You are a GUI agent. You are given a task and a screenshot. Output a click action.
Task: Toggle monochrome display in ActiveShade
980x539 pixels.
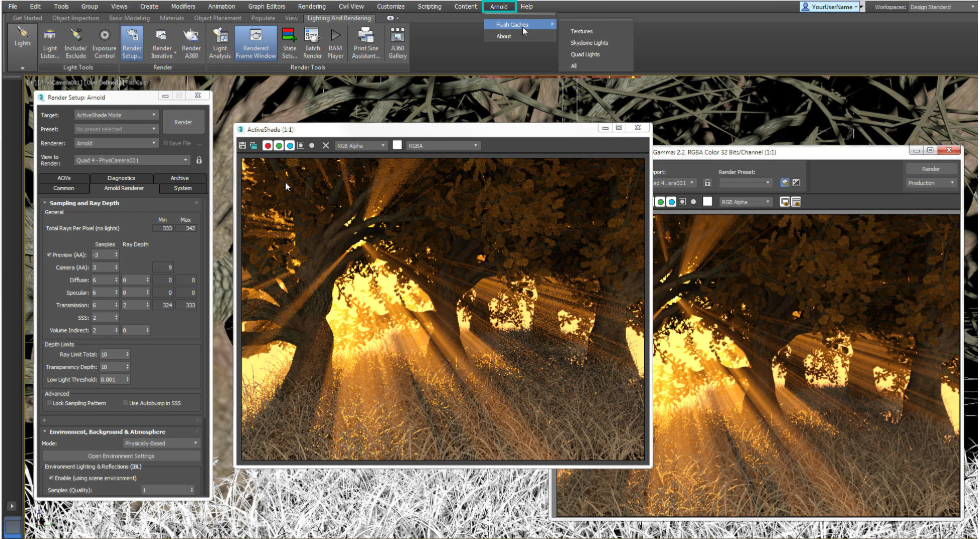312,145
